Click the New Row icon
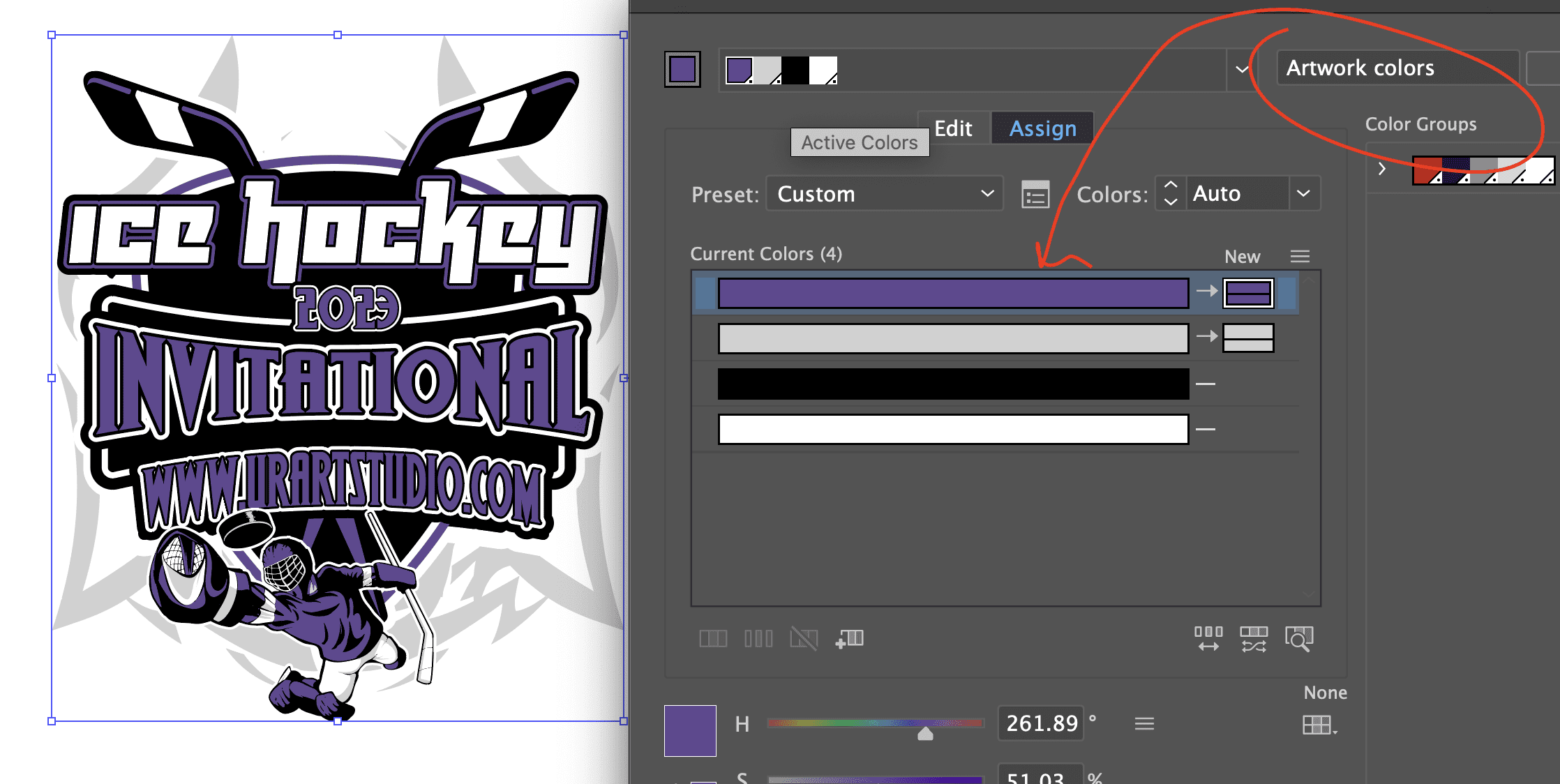This screenshot has height=784, width=1560. click(x=849, y=638)
